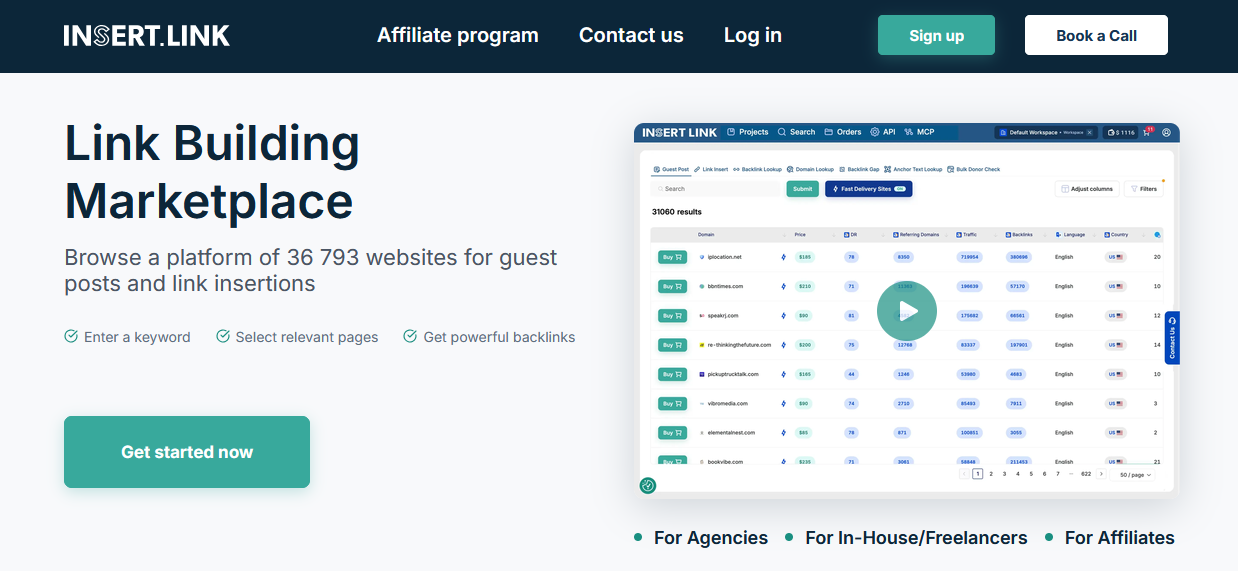This screenshot has width=1238, height=571.
Task: Click the Buy button for bbntimes.com
Action: (672, 286)
